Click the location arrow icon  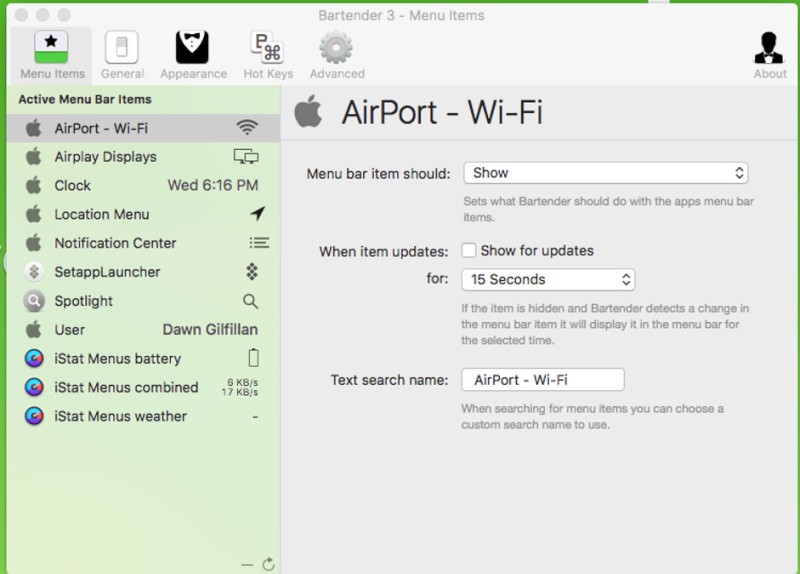tap(258, 214)
